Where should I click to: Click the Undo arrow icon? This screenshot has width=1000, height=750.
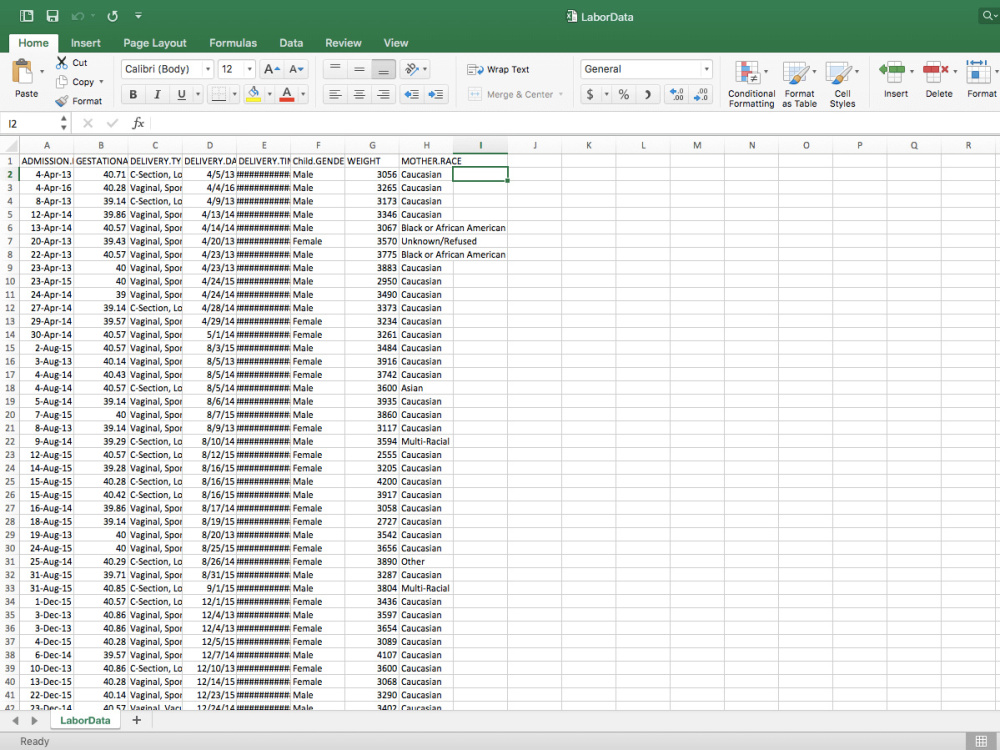pos(78,16)
